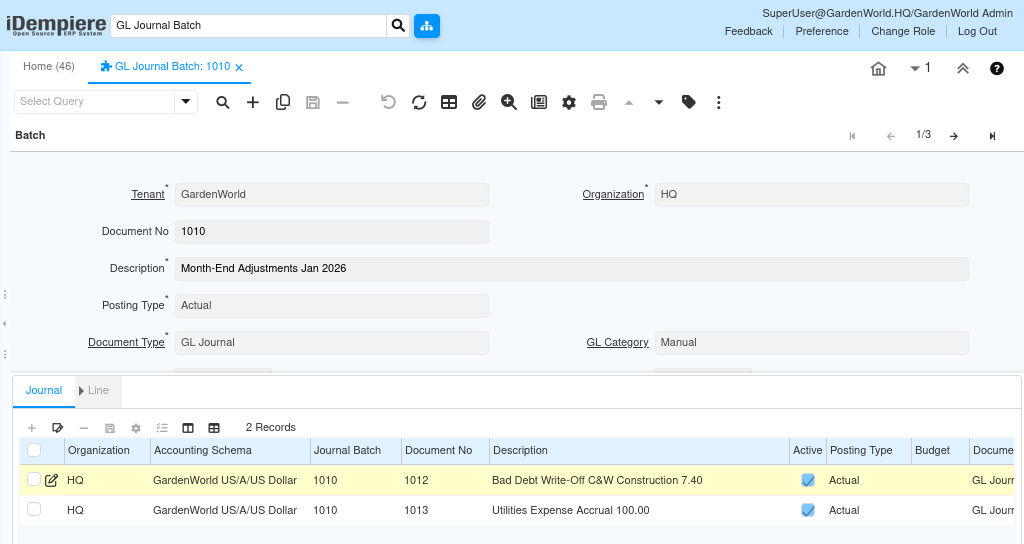Open the Preference link

point(822,31)
